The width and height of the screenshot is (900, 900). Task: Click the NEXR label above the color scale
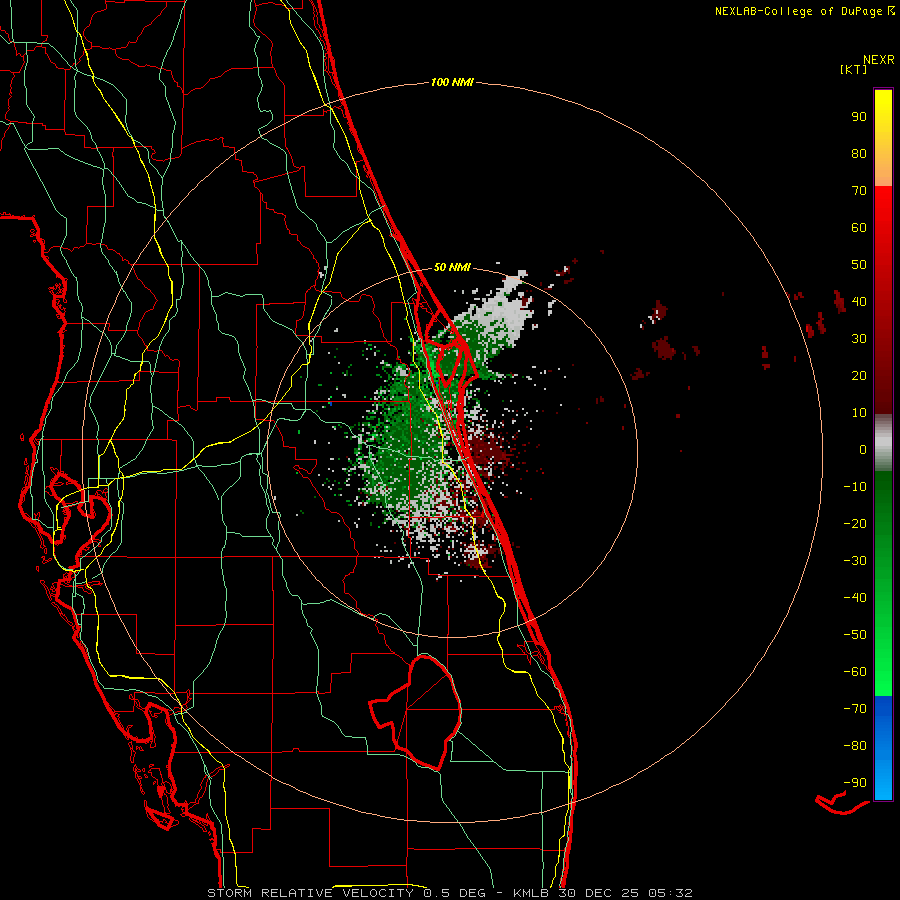point(878,60)
